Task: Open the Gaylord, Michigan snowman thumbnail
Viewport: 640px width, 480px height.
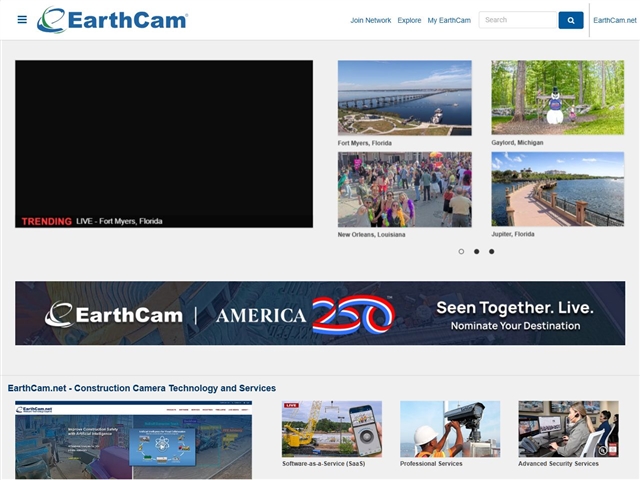Action: click(558, 98)
